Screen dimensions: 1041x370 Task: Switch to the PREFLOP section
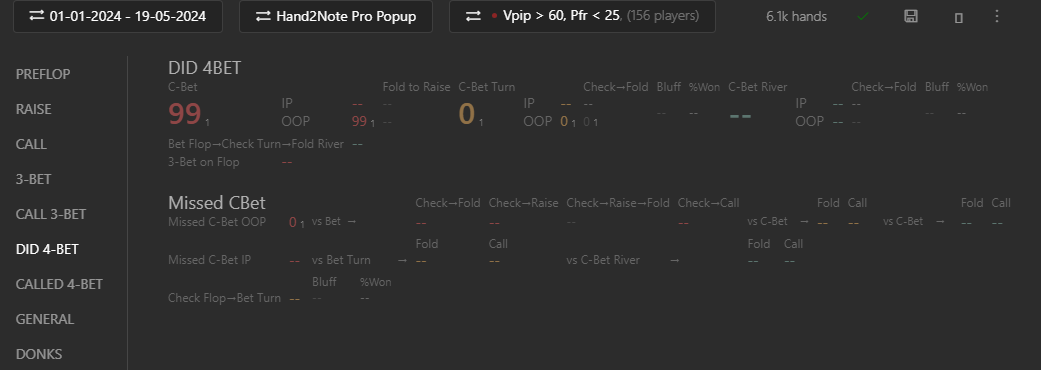[x=43, y=74]
